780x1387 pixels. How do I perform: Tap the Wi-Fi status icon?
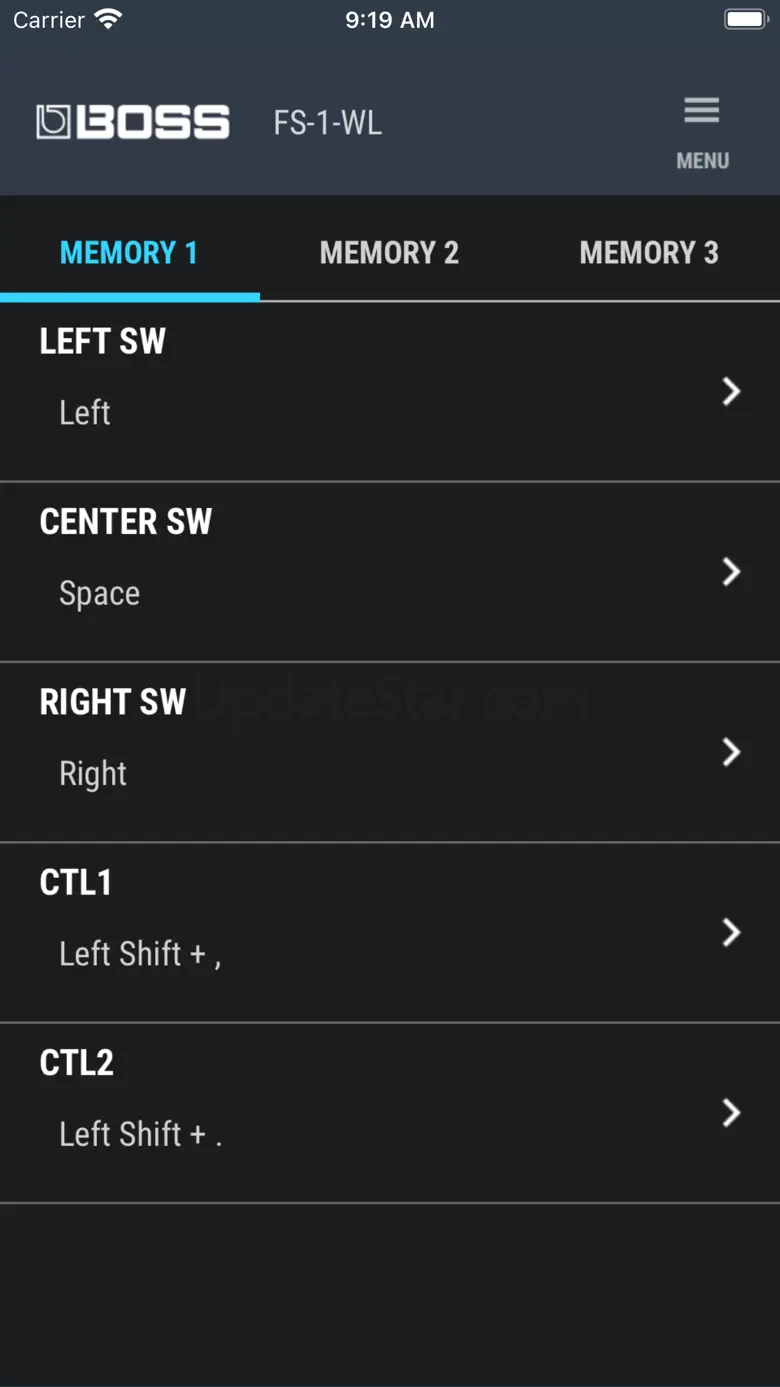coord(107,19)
